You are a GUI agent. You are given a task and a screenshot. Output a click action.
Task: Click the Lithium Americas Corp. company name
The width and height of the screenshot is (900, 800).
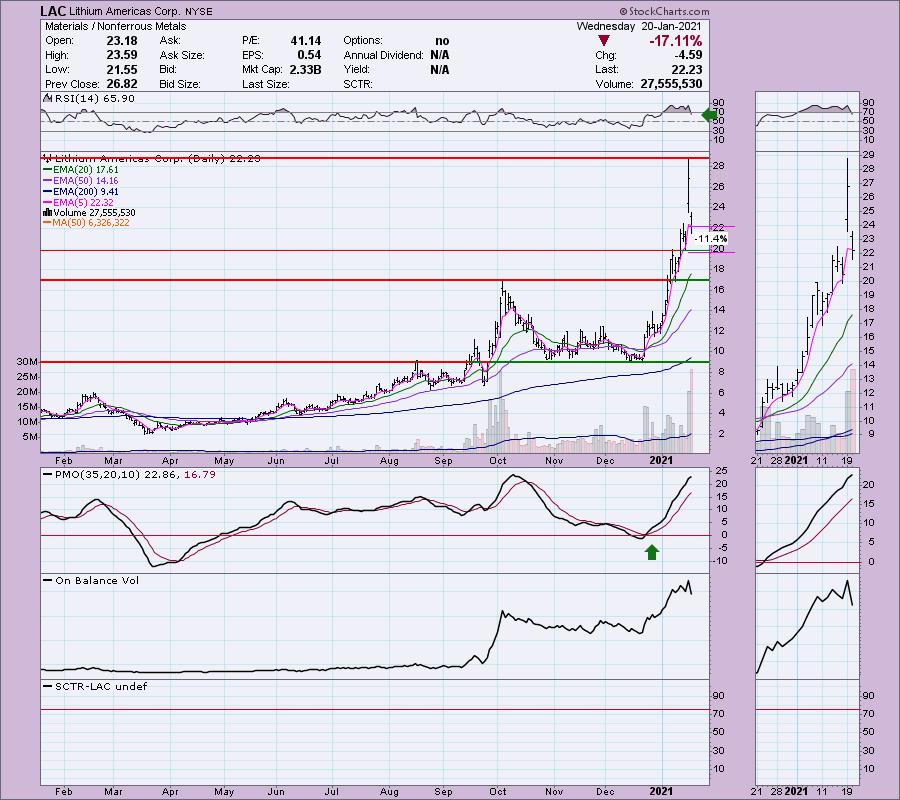(x=125, y=11)
